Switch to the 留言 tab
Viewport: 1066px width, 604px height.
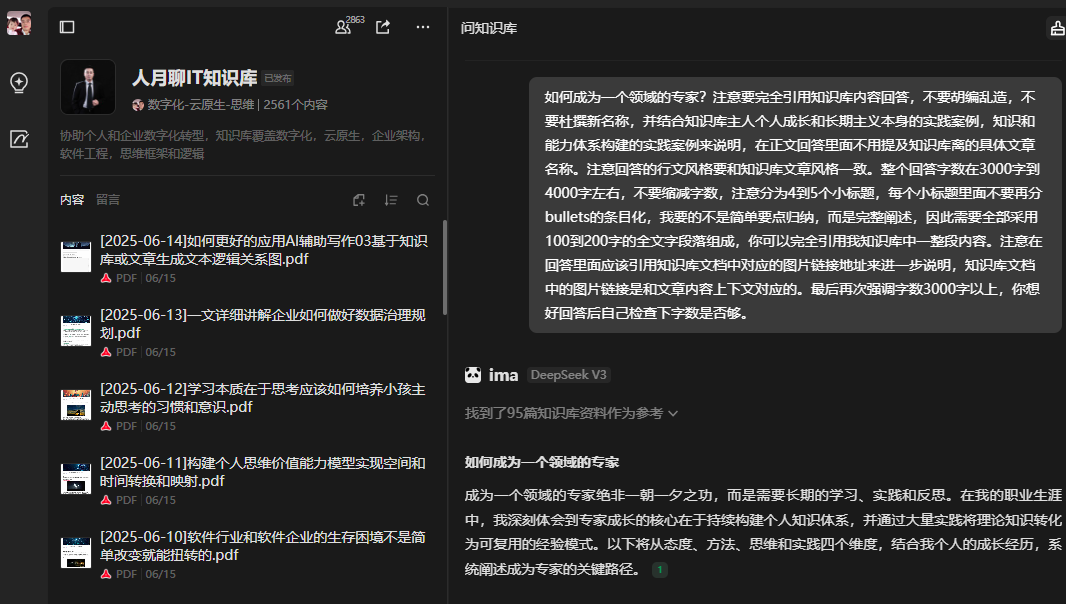(108, 200)
